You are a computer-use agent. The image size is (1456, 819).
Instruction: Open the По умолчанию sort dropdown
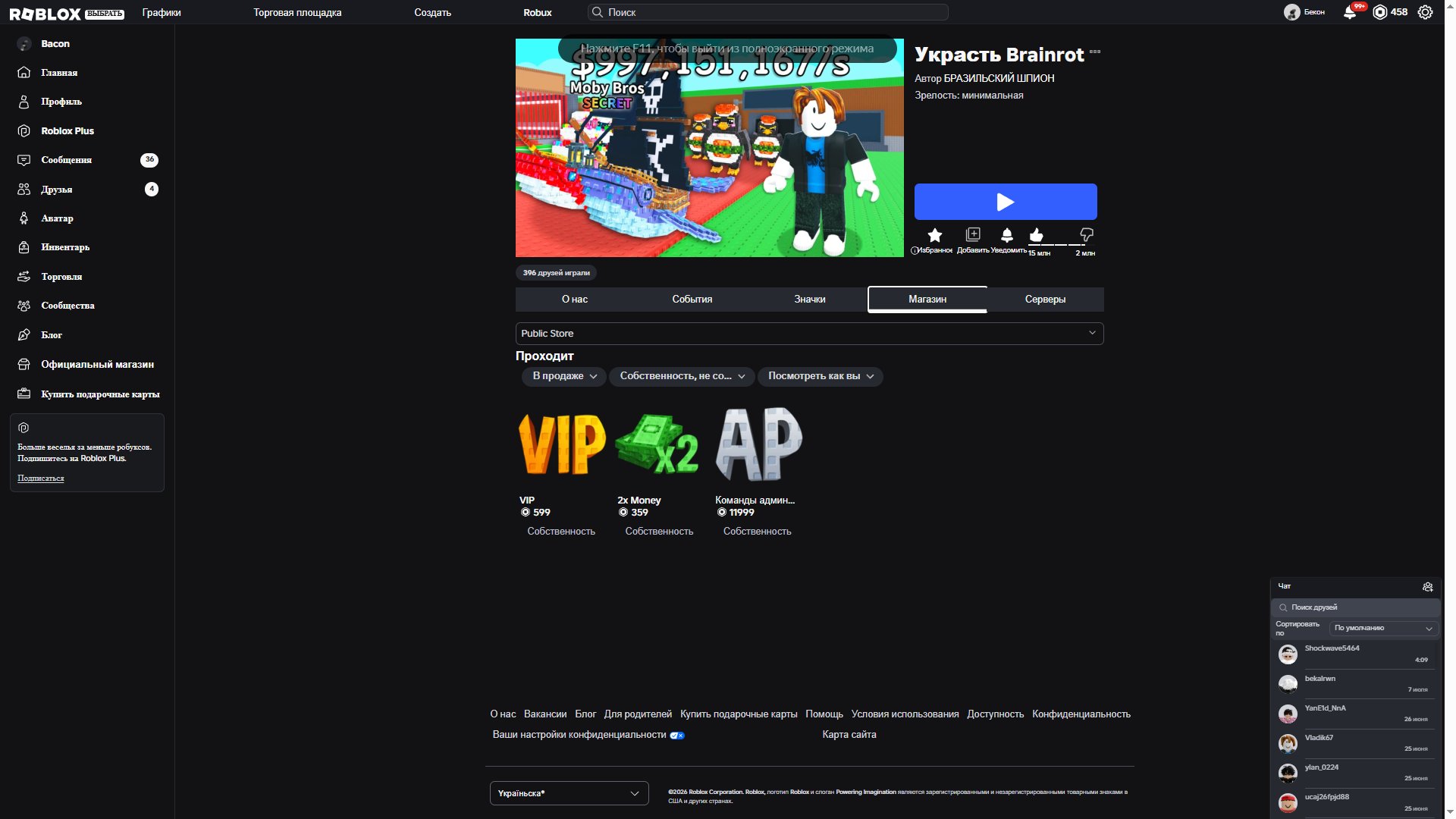(1383, 629)
